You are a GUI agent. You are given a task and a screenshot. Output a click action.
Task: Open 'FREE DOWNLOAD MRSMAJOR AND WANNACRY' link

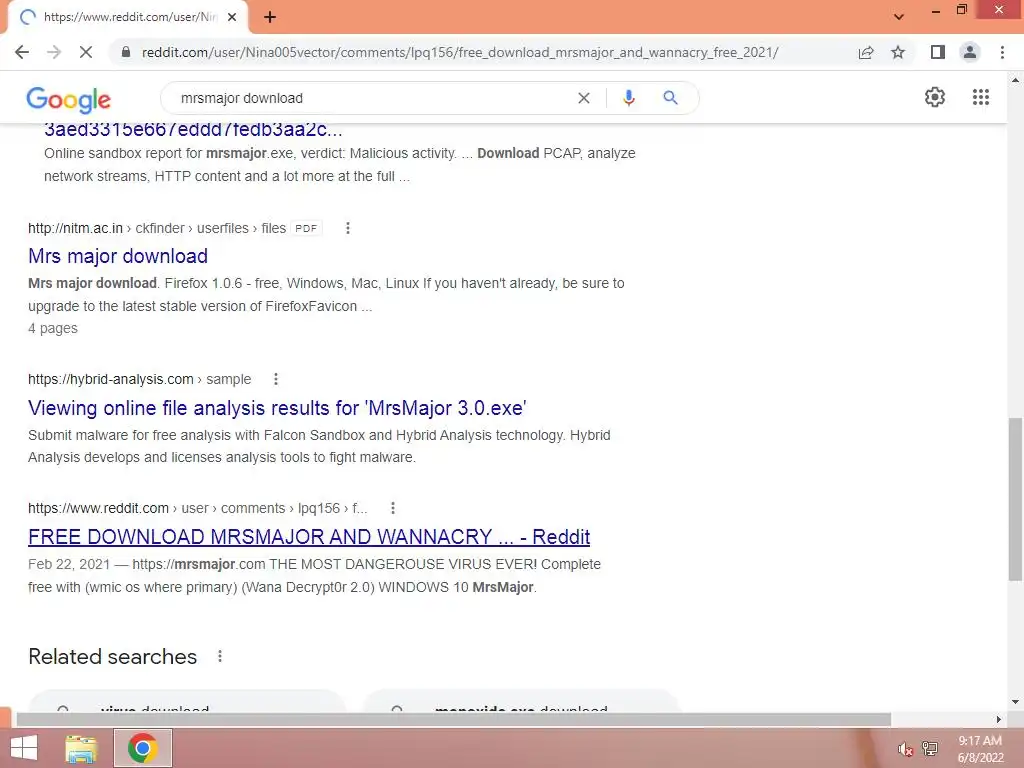309,537
